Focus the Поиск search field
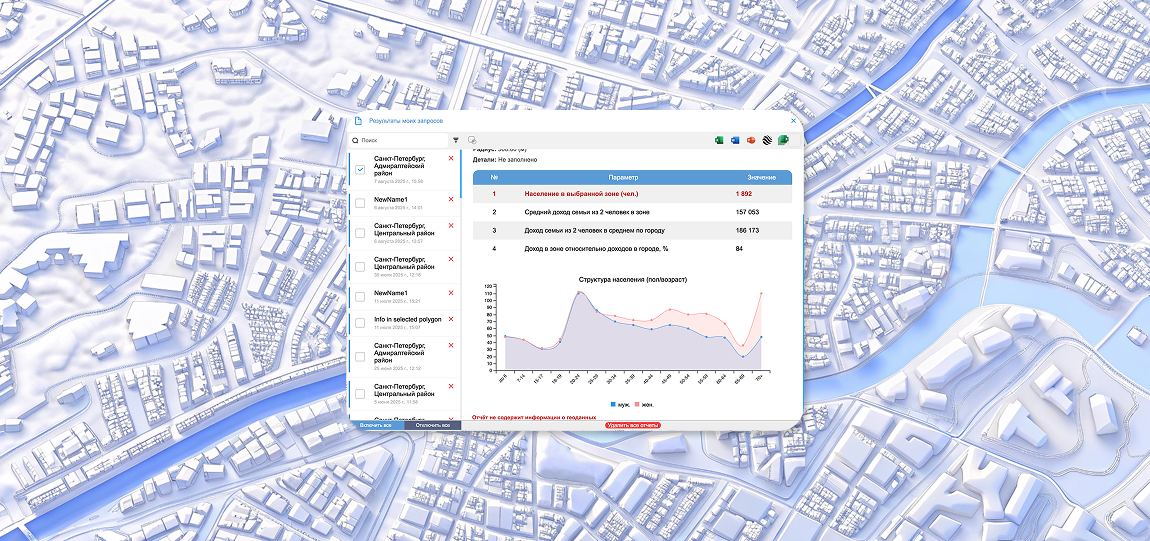 (400, 141)
